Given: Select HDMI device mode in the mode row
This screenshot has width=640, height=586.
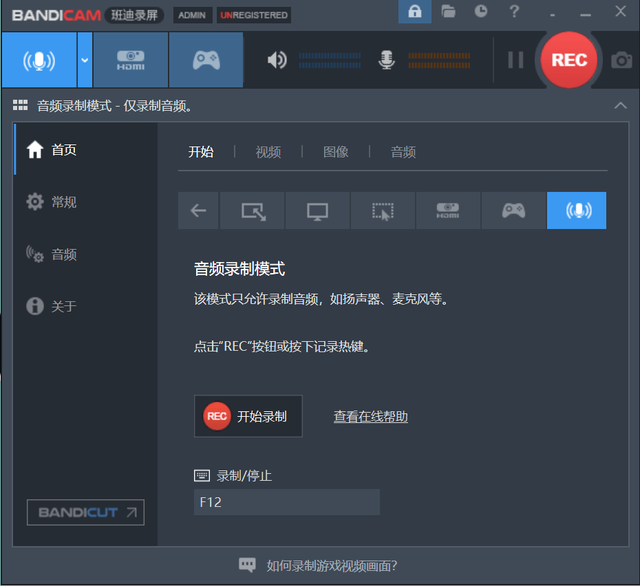Looking at the screenshot, I should (x=448, y=211).
